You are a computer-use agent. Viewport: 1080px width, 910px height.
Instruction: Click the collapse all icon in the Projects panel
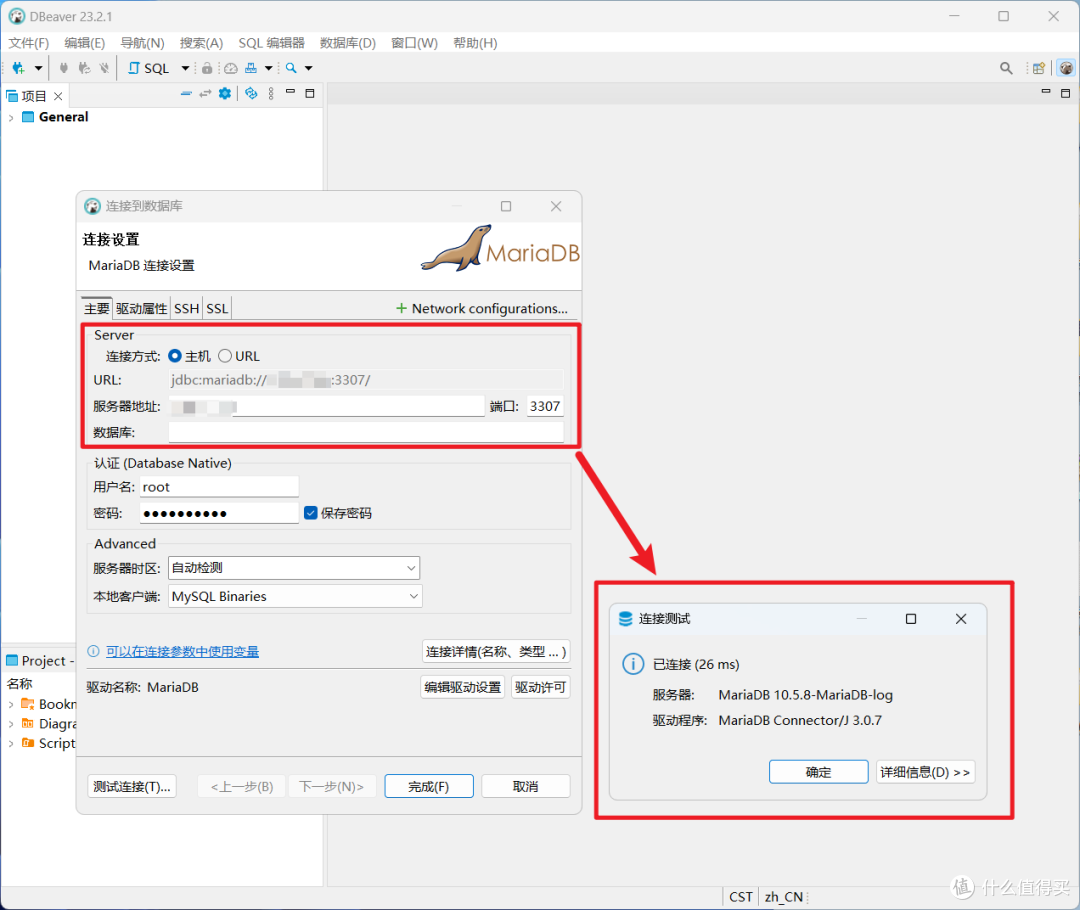(x=186, y=94)
